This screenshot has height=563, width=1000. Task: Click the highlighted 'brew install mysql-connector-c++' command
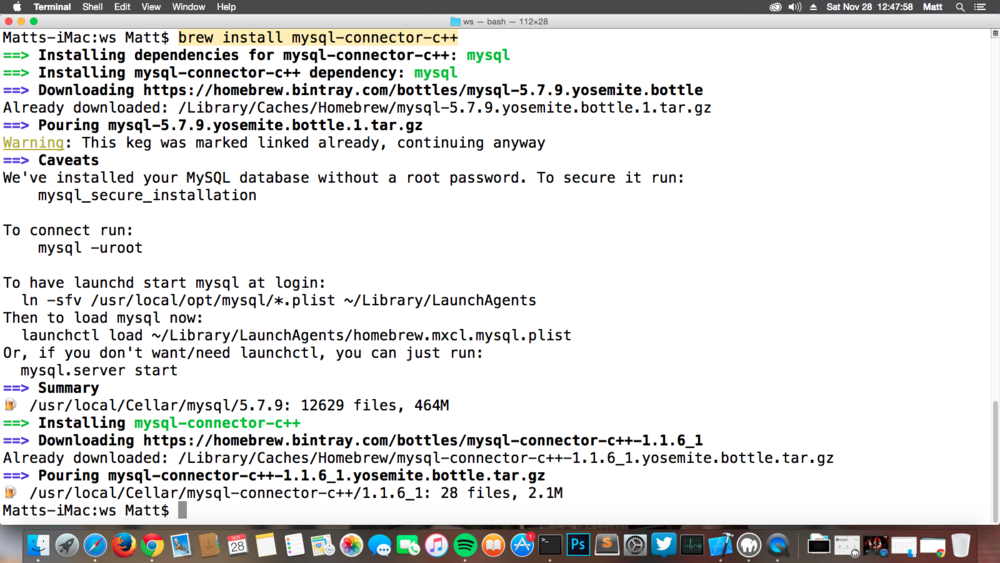click(318, 38)
